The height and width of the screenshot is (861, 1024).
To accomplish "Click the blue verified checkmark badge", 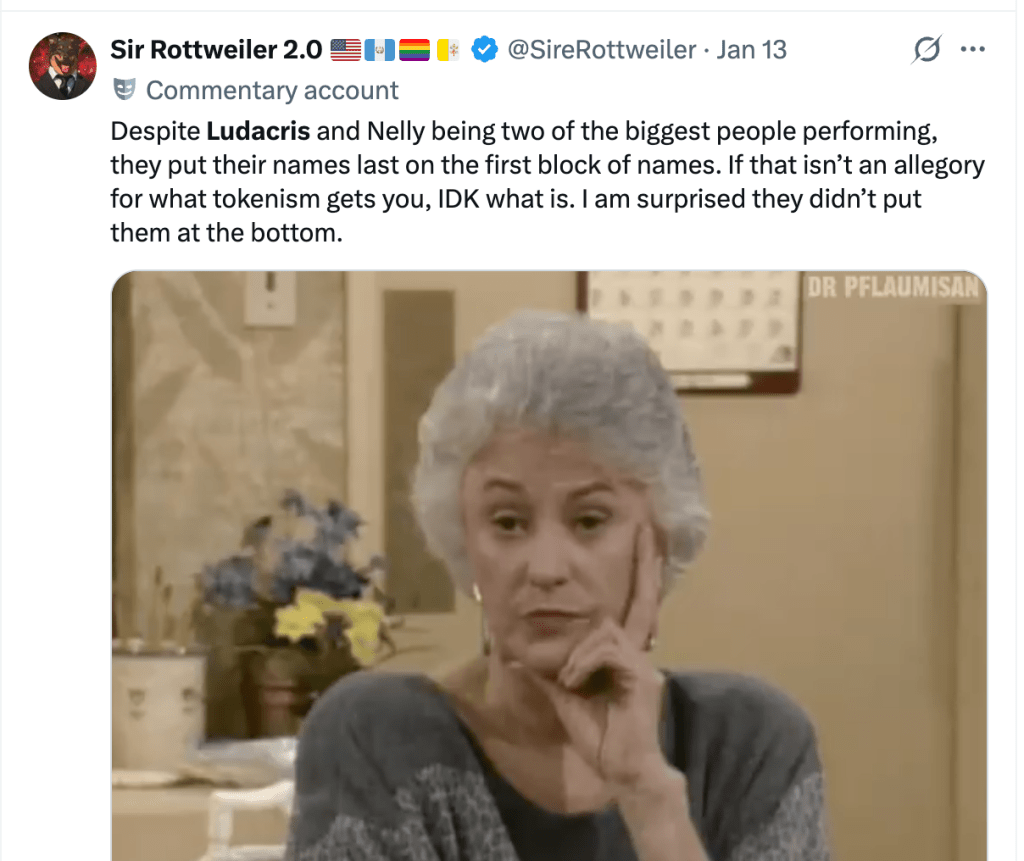I will (484, 50).
